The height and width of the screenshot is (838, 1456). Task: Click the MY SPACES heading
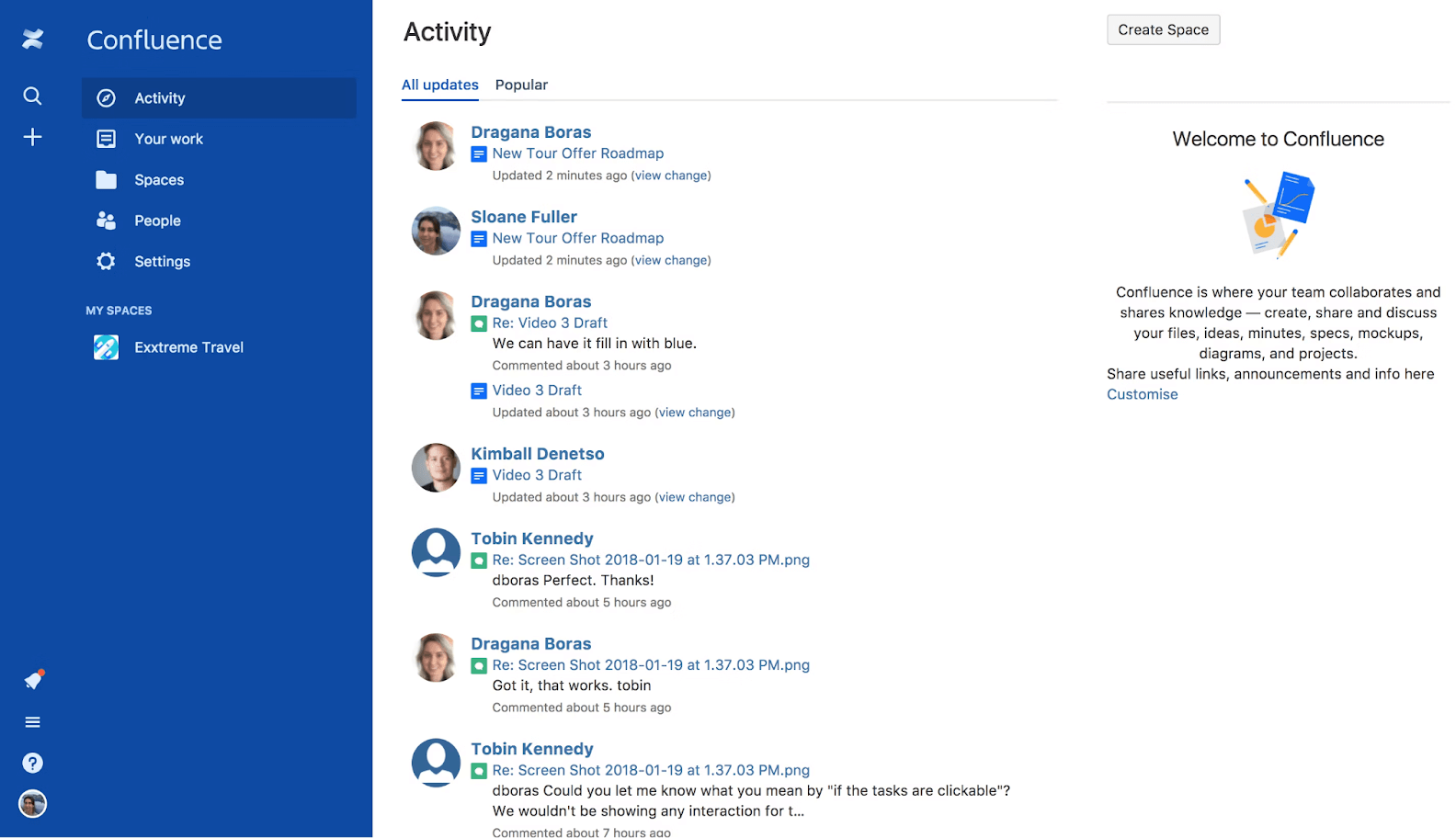(x=119, y=311)
